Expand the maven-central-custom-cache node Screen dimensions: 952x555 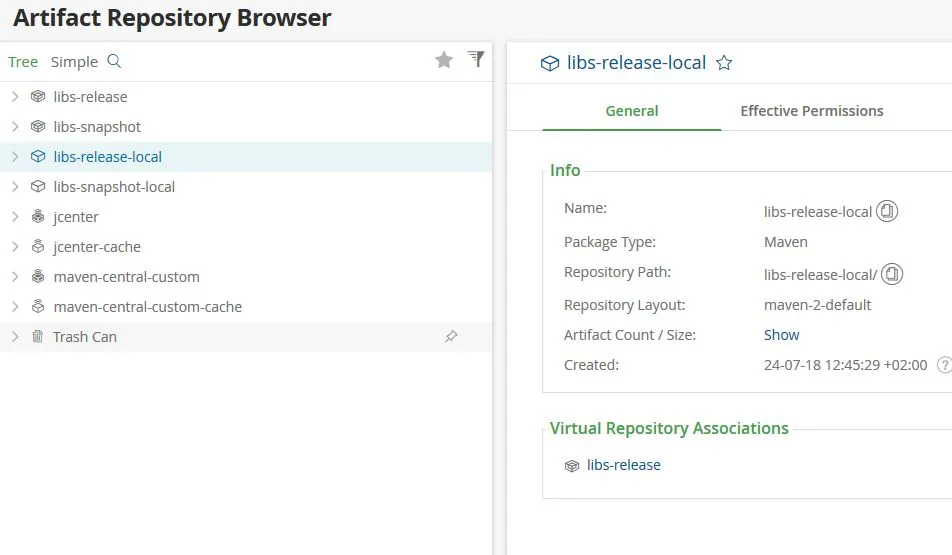pos(15,307)
